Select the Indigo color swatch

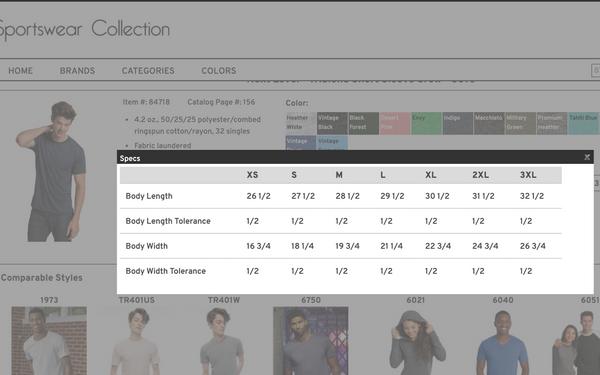pos(458,123)
